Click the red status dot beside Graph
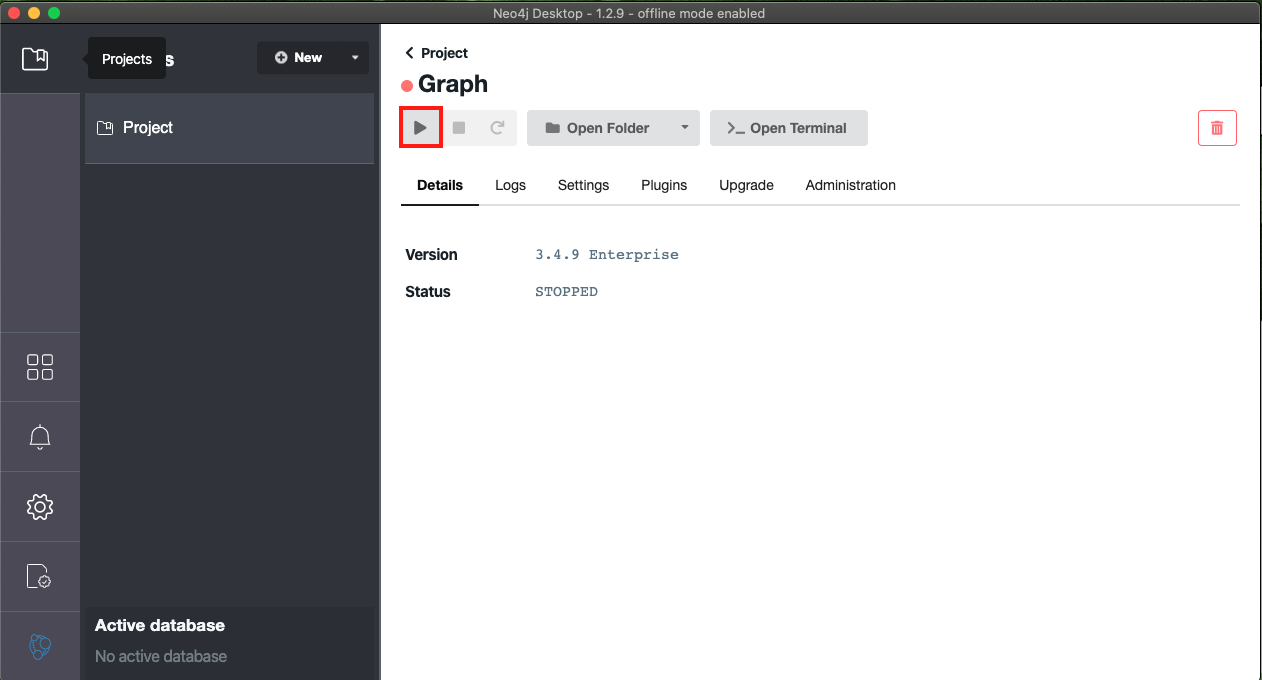The image size is (1262, 680). (407, 86)
